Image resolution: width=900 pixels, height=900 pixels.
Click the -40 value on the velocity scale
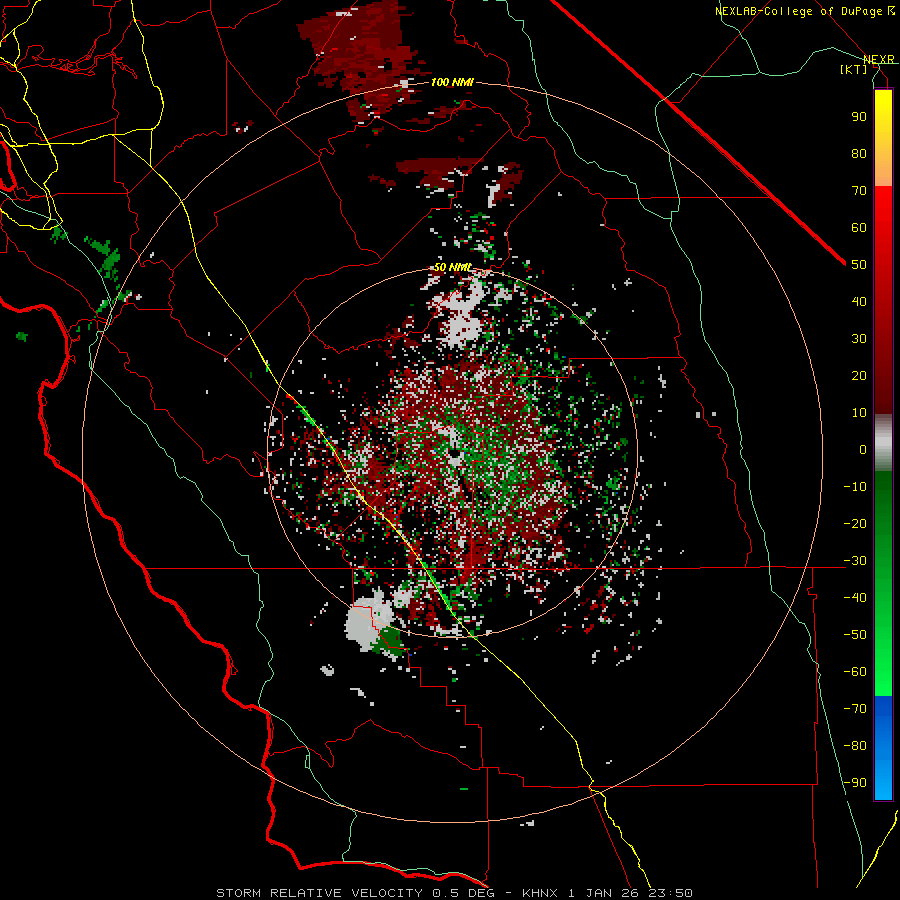click(x=855, y=598)
